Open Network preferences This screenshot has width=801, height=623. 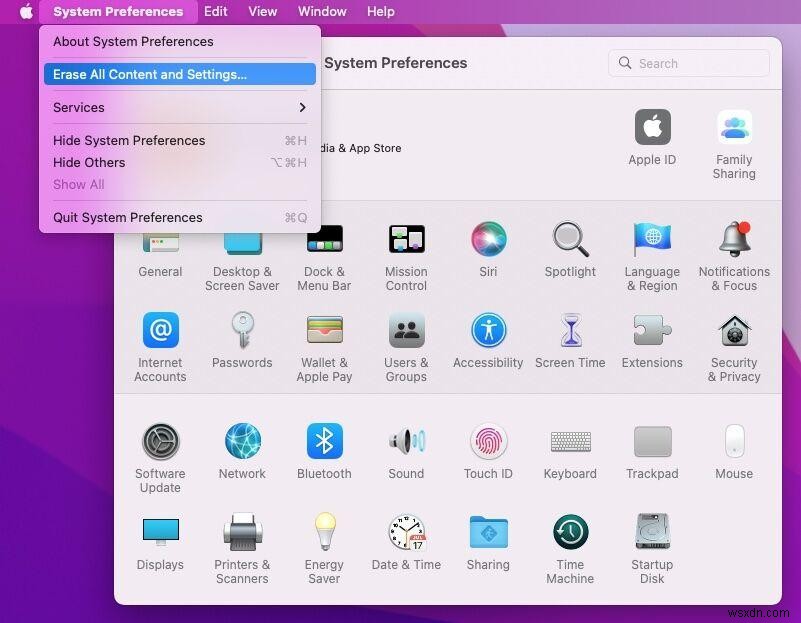(x=242, y=443)
